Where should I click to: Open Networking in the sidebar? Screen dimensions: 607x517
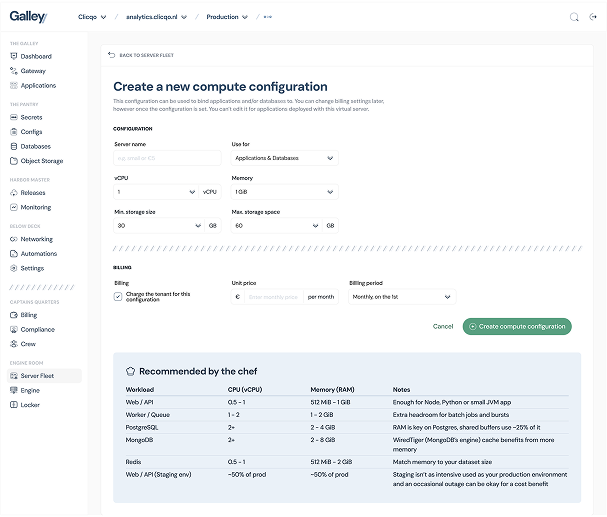37,239
